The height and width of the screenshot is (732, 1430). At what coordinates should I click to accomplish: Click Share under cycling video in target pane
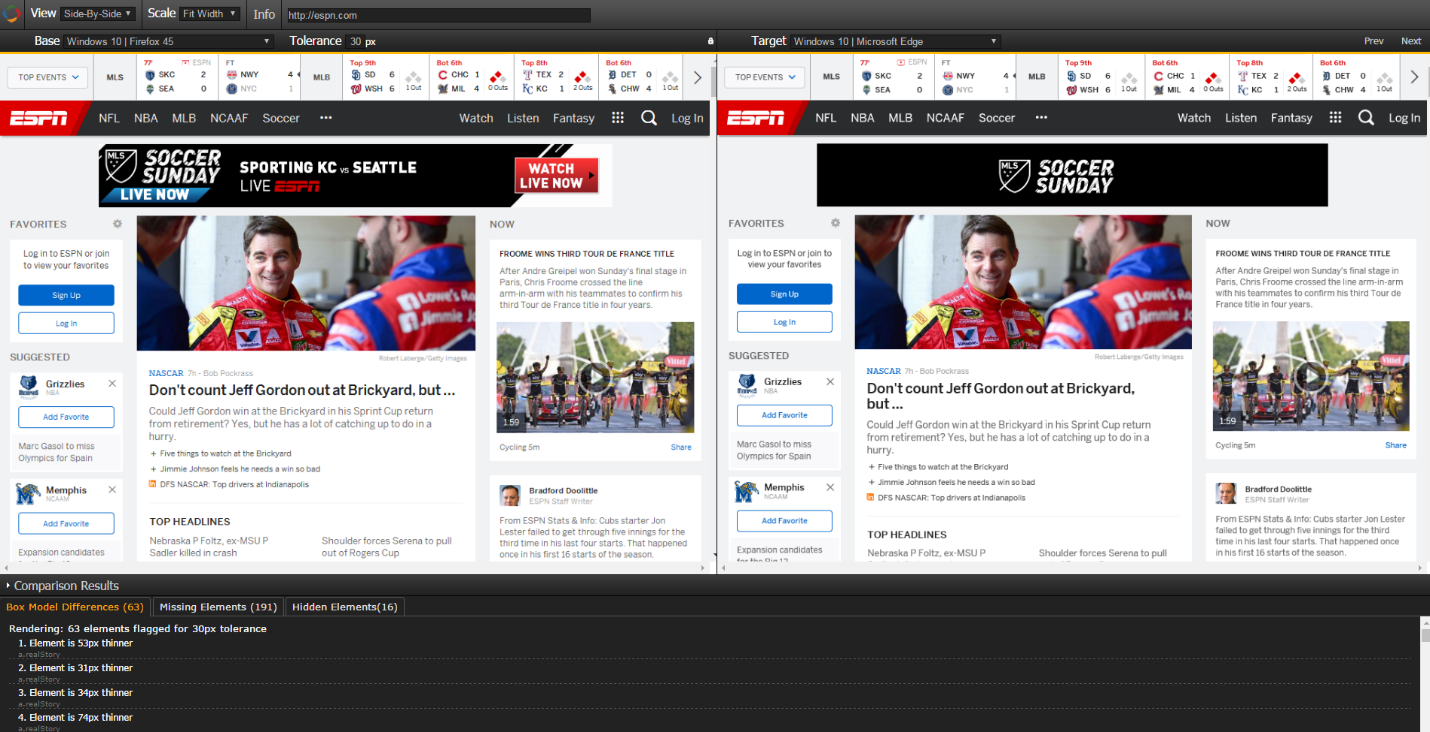pos(1396,445)
